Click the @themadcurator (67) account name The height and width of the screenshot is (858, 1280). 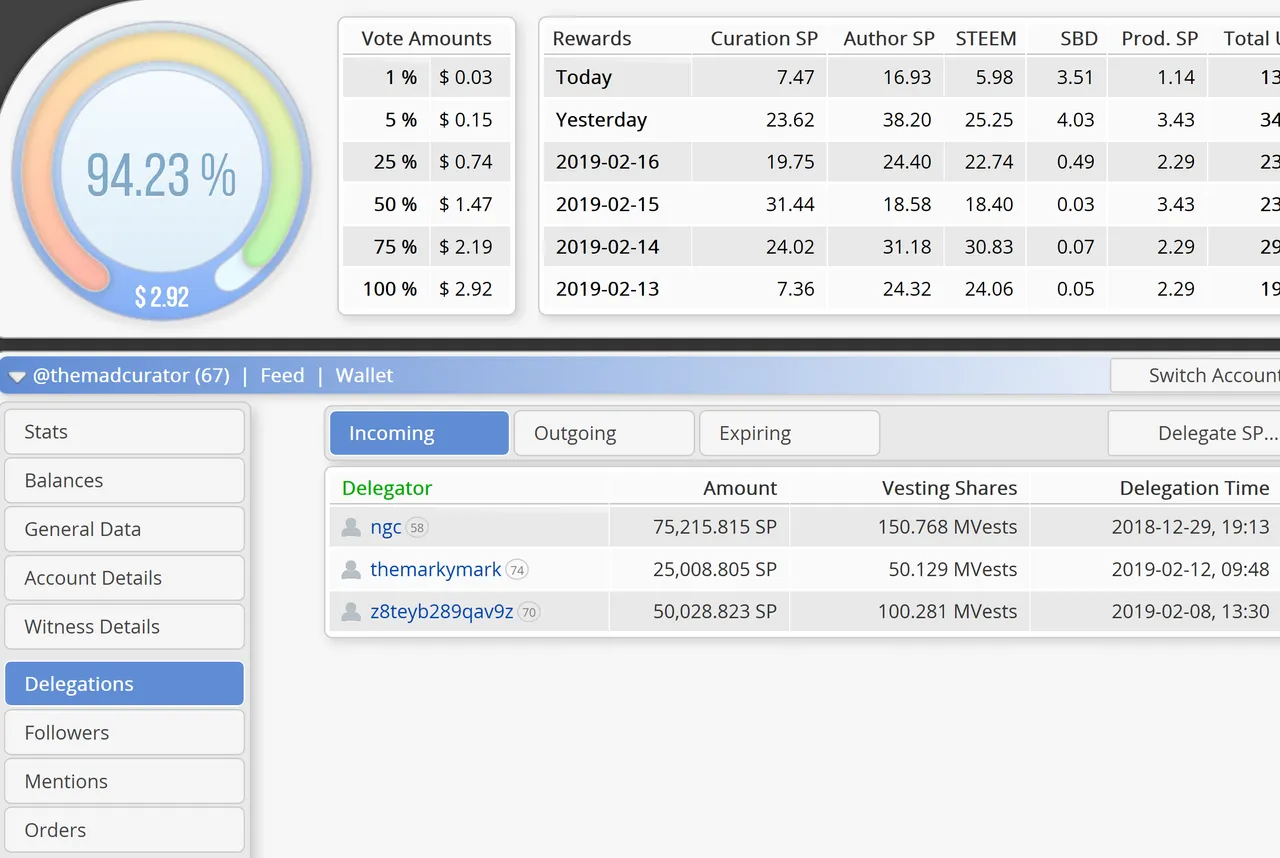pyautogui.click(x=131, y=375)
